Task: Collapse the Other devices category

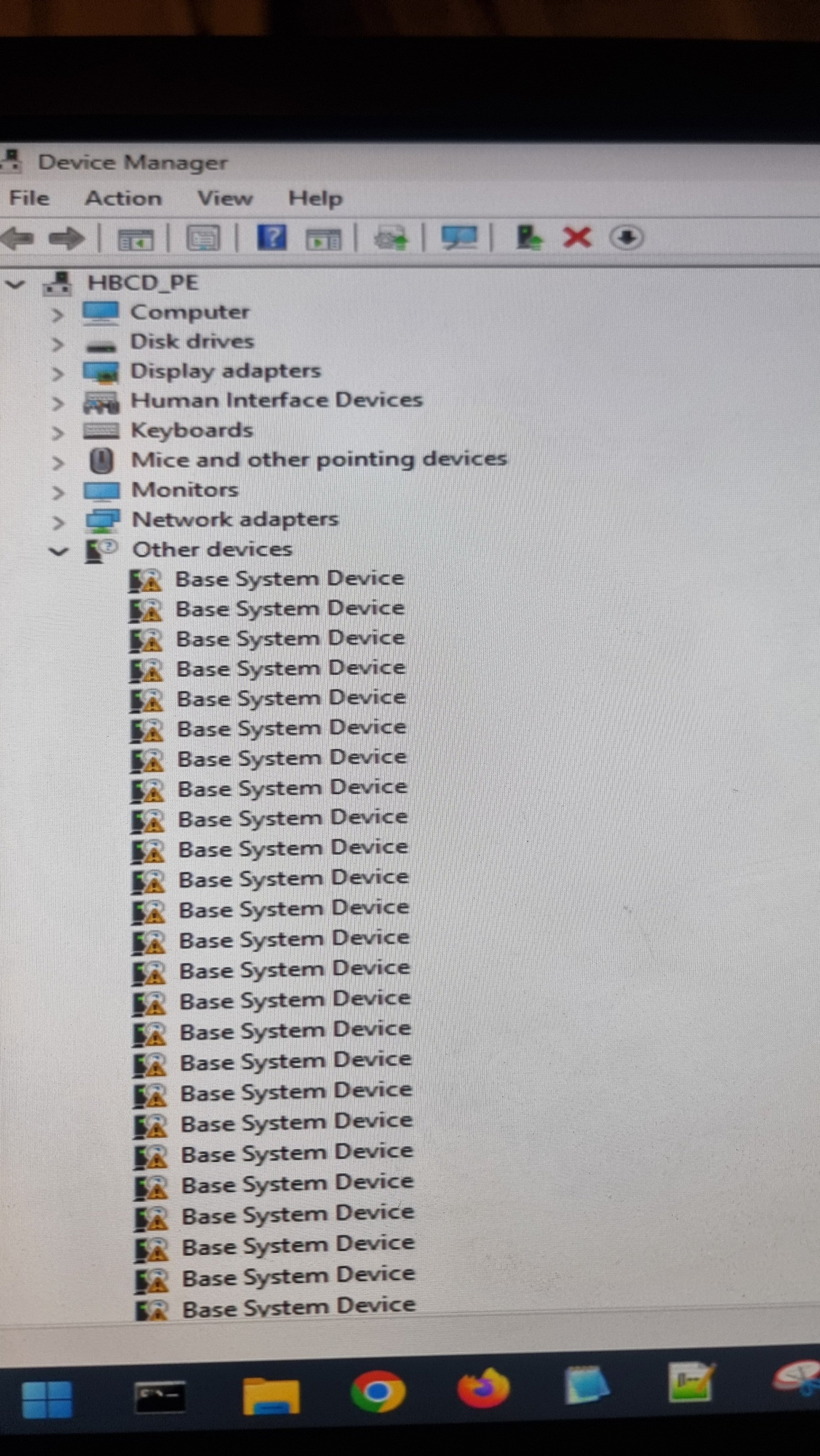Action: (58, 551)
